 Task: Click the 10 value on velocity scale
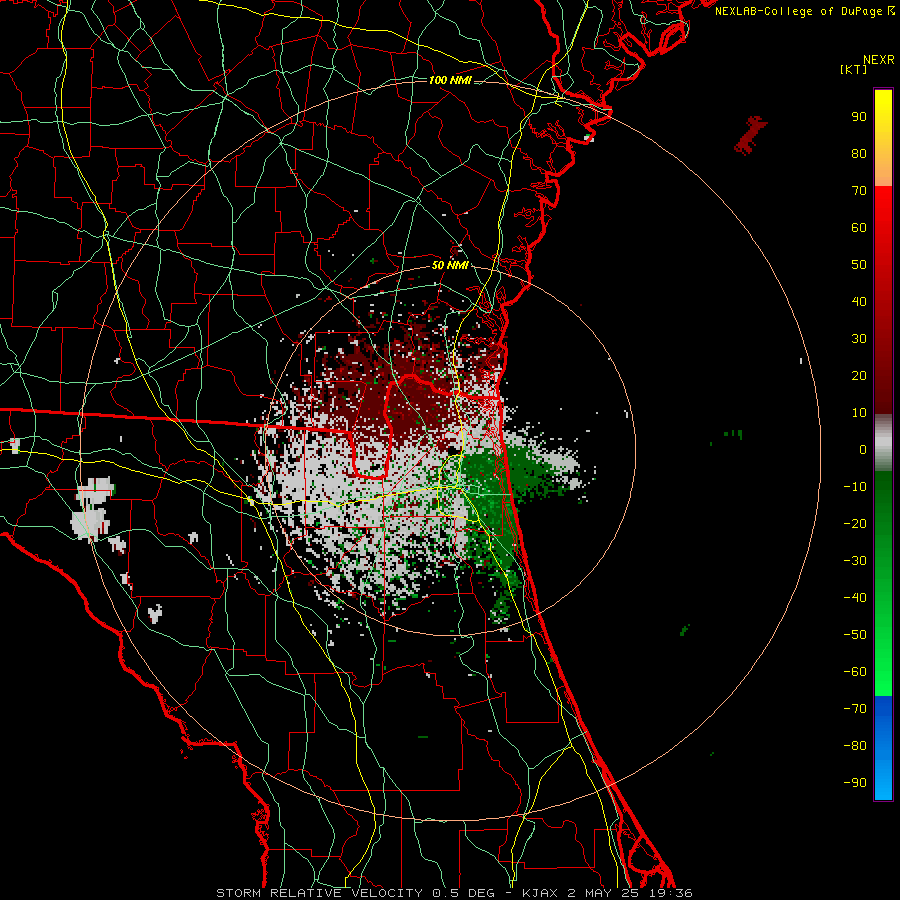[859, 413]
